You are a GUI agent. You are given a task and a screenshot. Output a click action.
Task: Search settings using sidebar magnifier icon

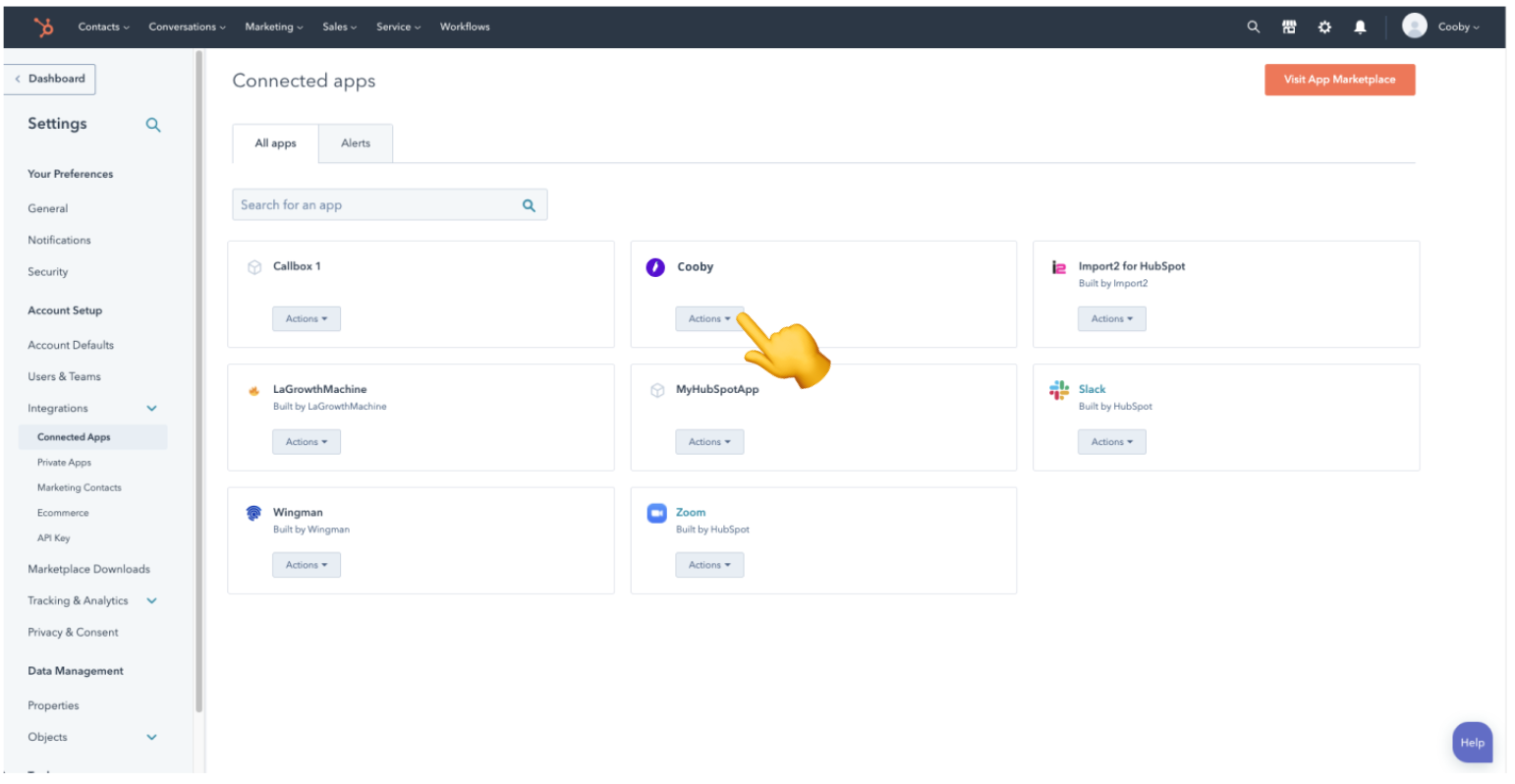pyautogui.click(x=153, y=125)
